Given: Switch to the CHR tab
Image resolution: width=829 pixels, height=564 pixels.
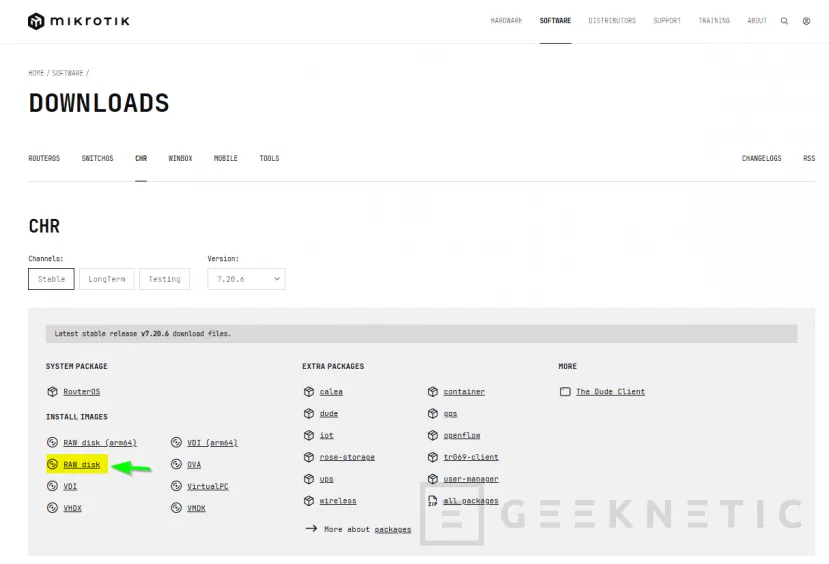Looking at the screenshot, I should tap(141, 159).
